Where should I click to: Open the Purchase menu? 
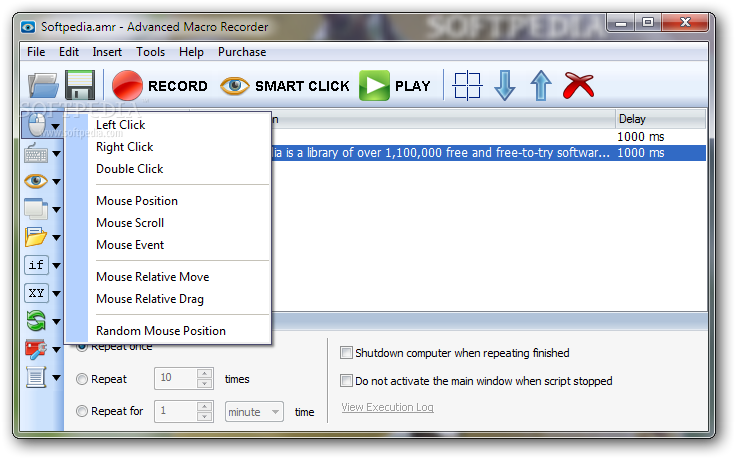tap(242, 52)
